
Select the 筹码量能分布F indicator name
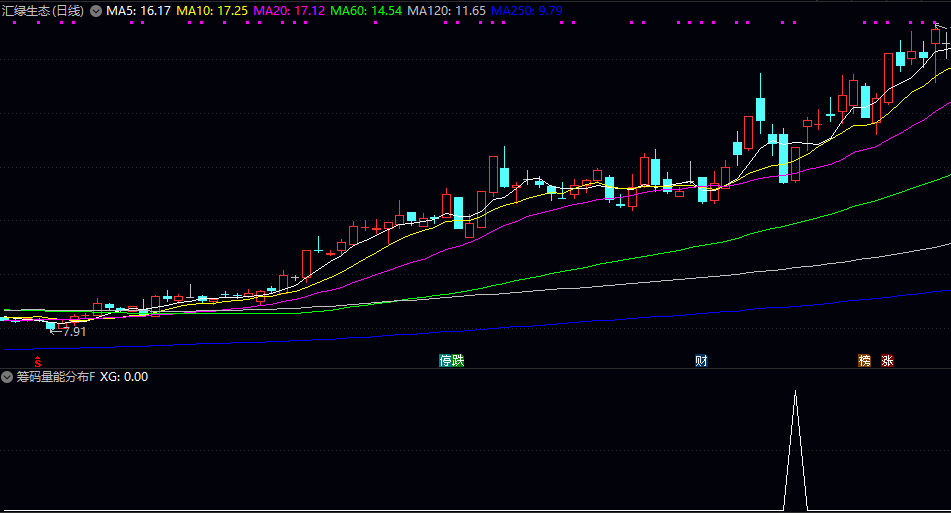tap(55, 377)
